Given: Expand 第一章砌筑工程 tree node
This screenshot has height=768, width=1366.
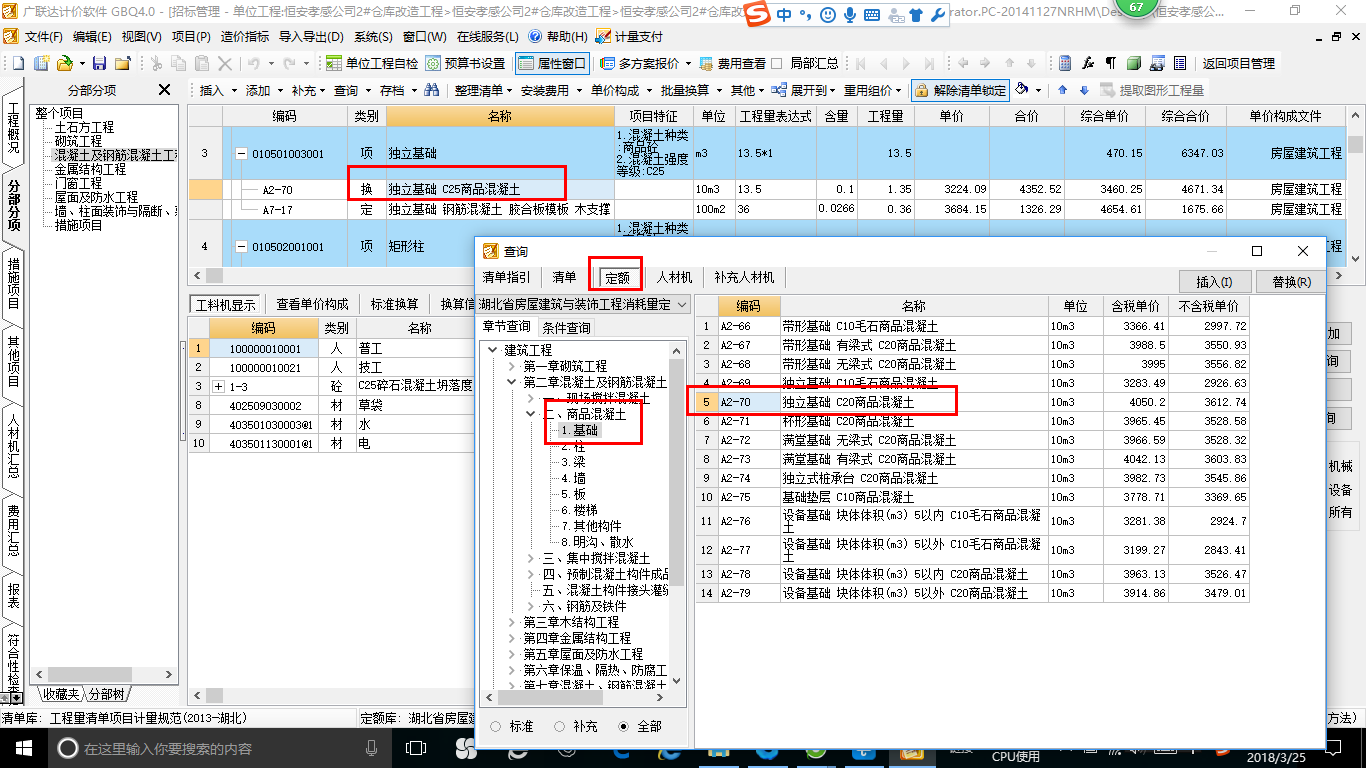Looking at the screenshot, I should coord(512,366).
